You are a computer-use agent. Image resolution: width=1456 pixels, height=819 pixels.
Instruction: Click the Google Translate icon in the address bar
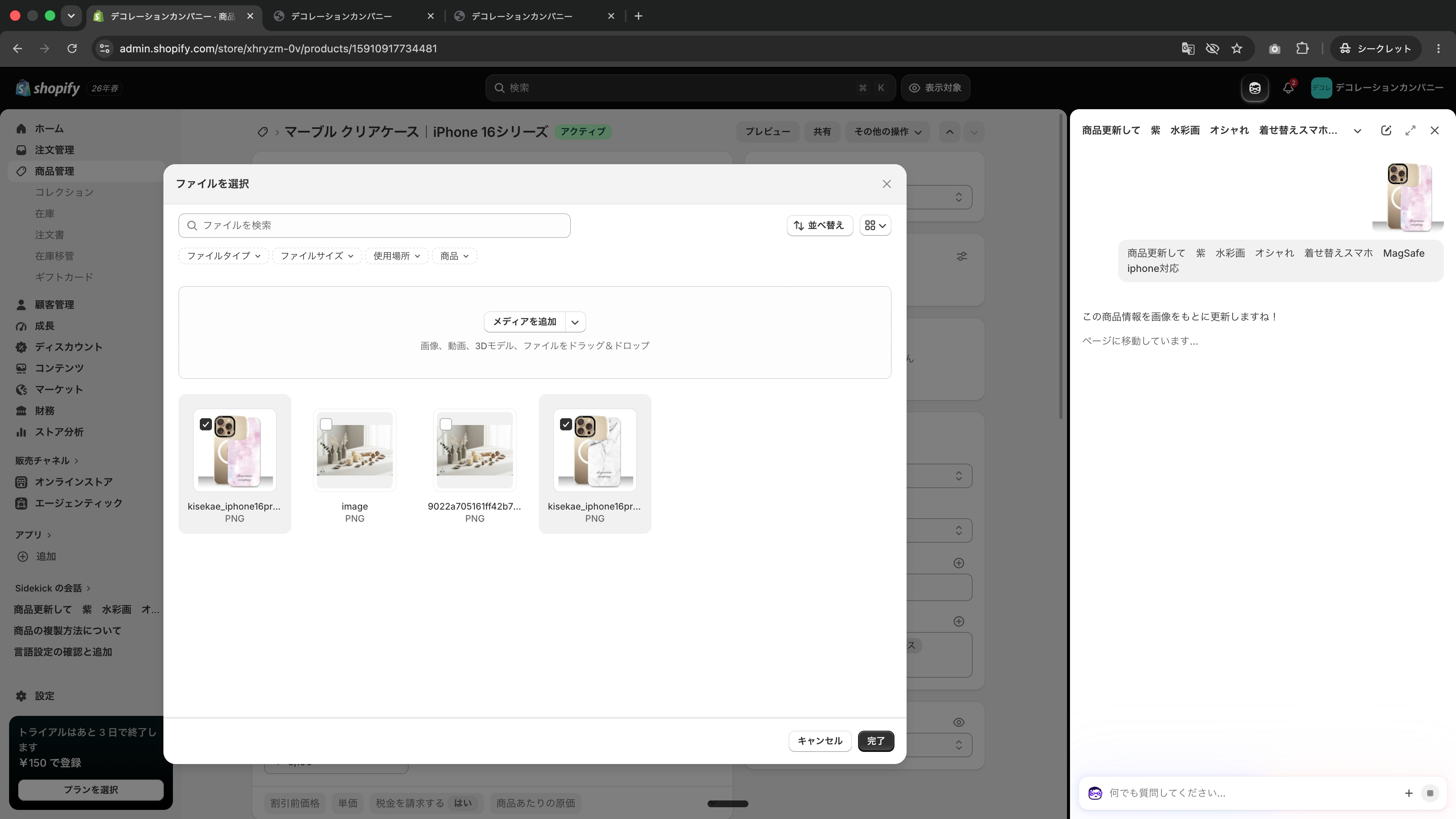(x=1188, y=49)
